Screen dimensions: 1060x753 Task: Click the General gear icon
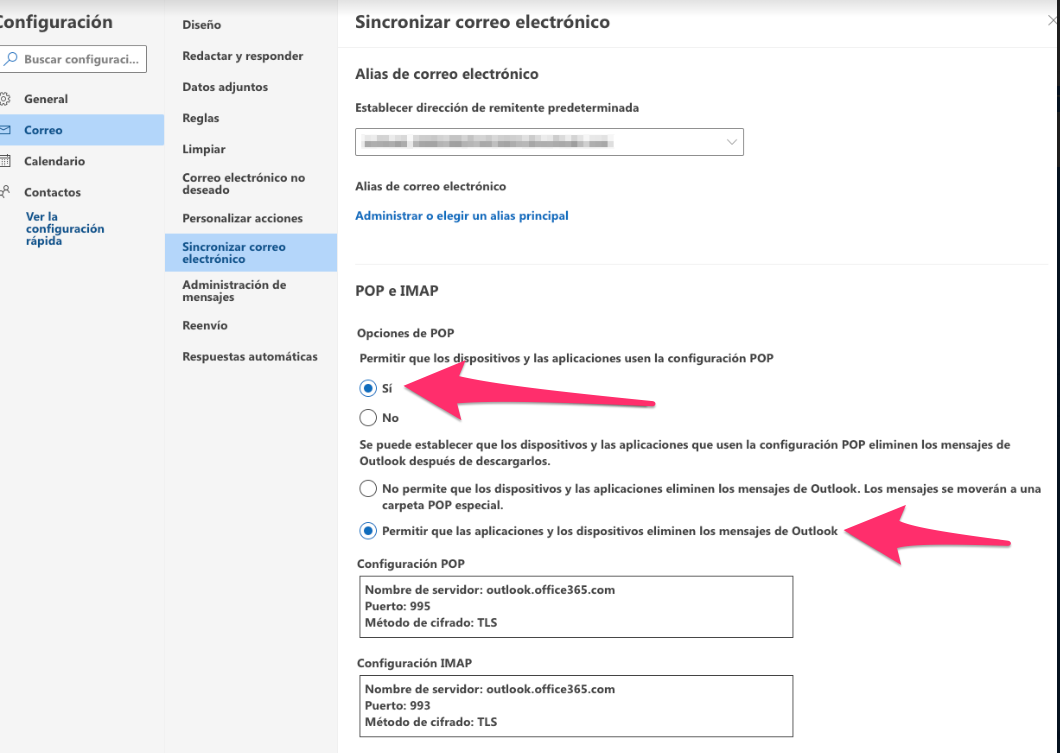[x=5, y=99]
